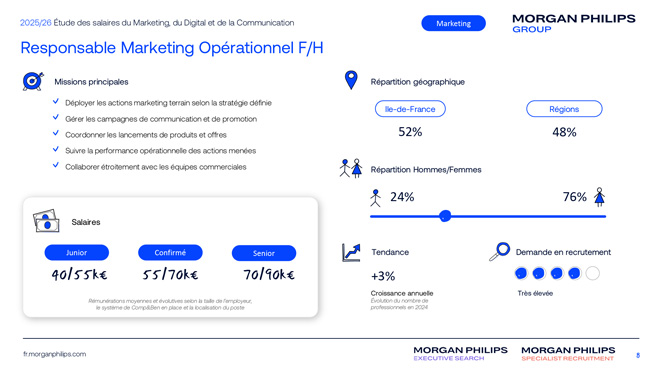The image size is (660, 370).
Task: Click the male figure icon next to 24%
Action: pos(375,198)
